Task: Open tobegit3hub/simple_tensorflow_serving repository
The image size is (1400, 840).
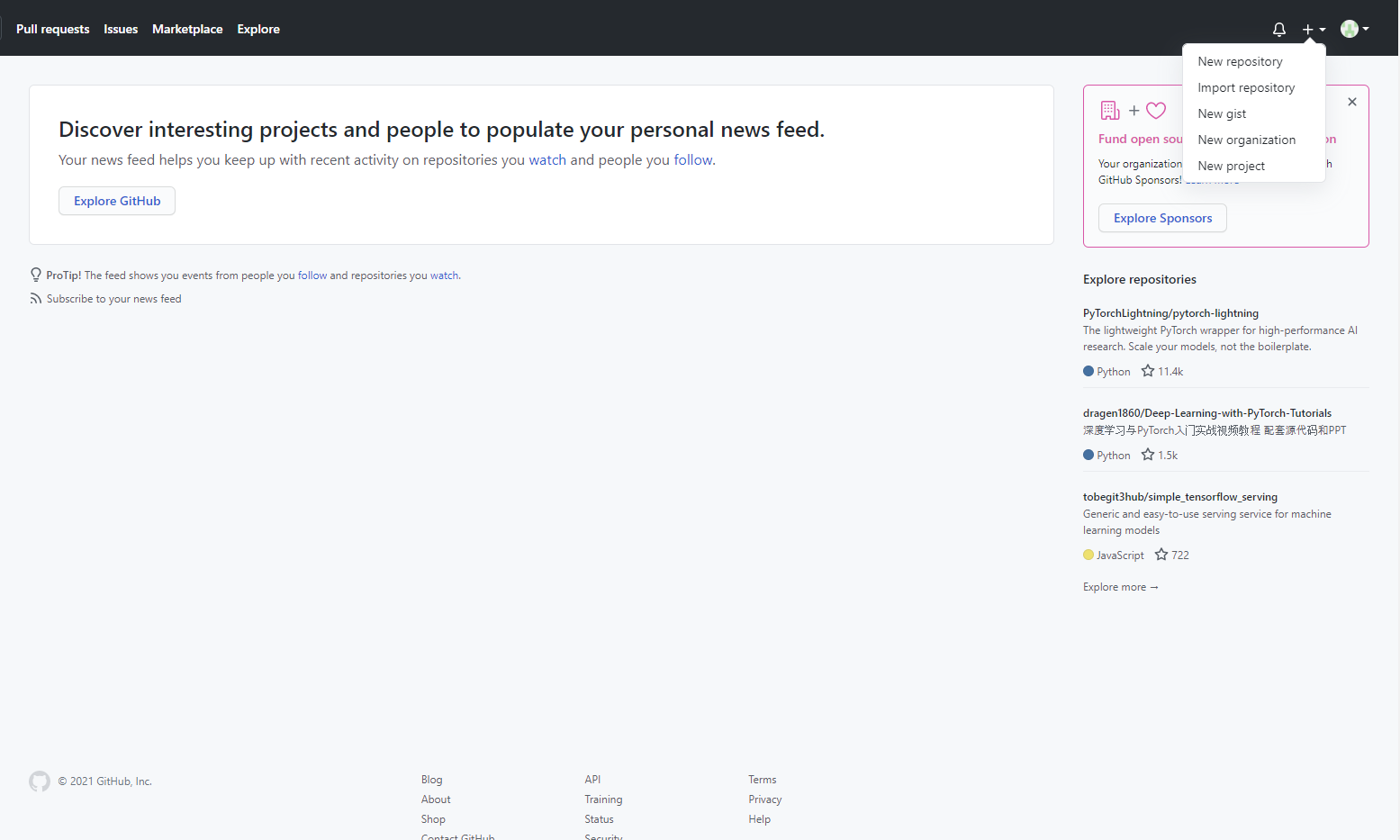Action: pyautogui.click(x=1180, y=497)
